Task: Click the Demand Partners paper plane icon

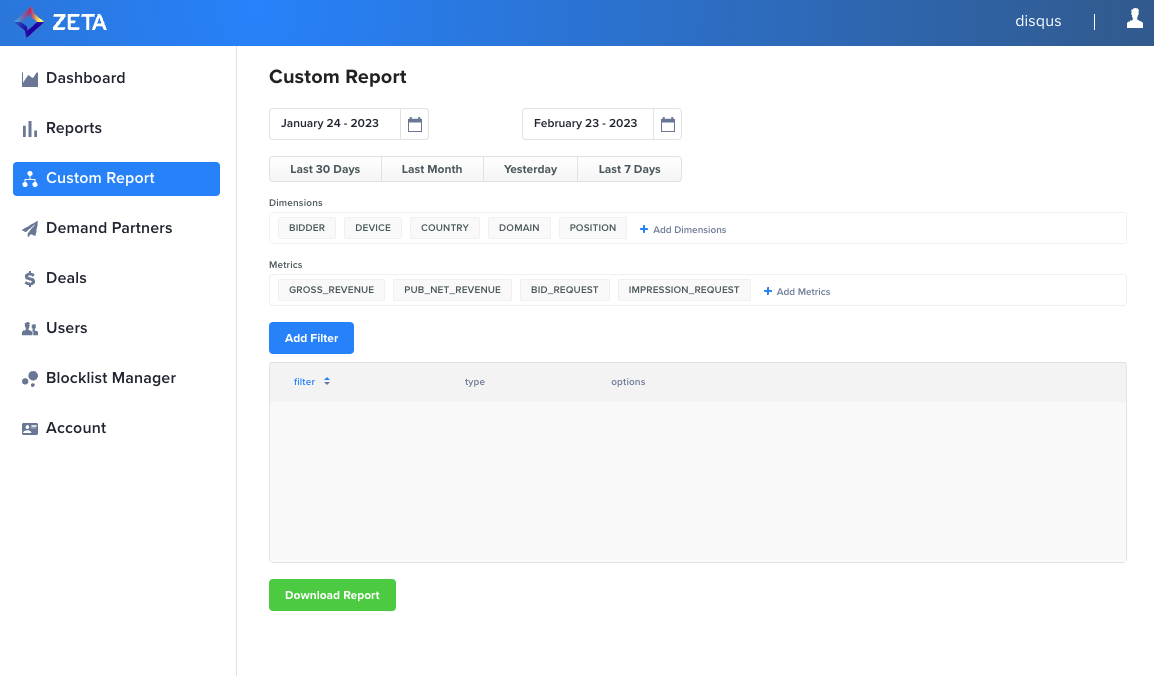Action: tap(30, 229)
